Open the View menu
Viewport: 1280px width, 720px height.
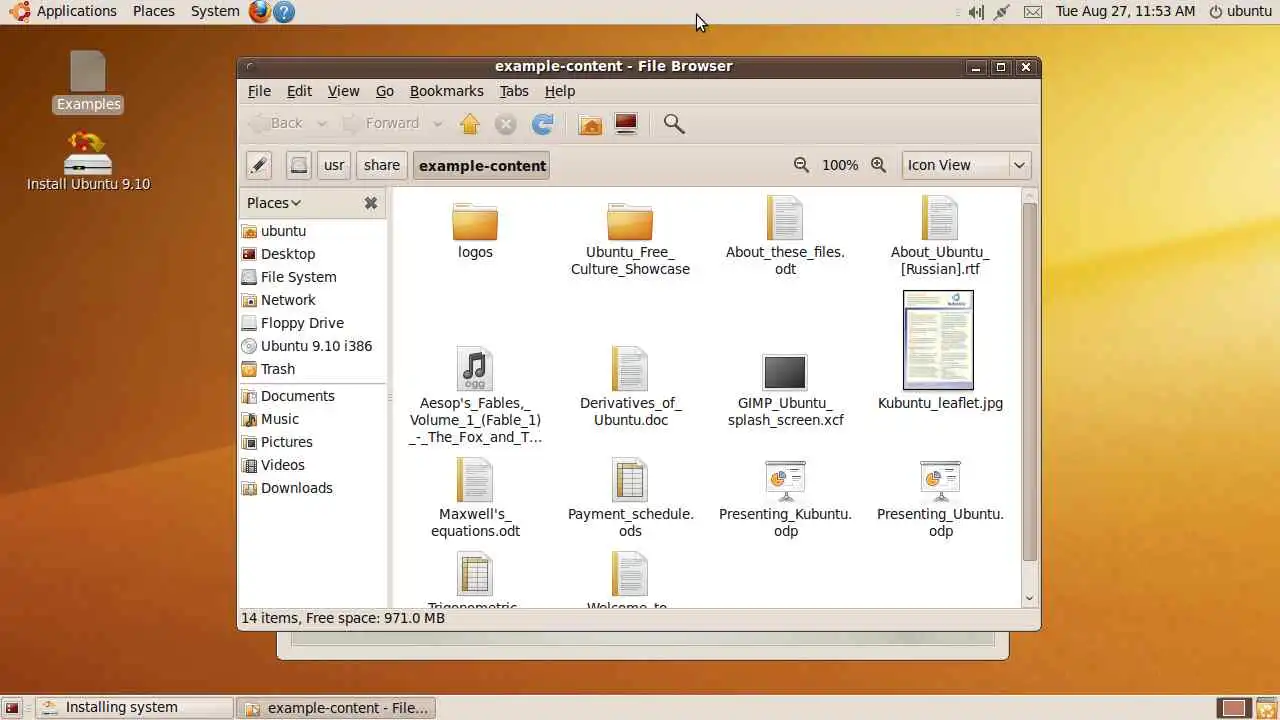(343, 91)
